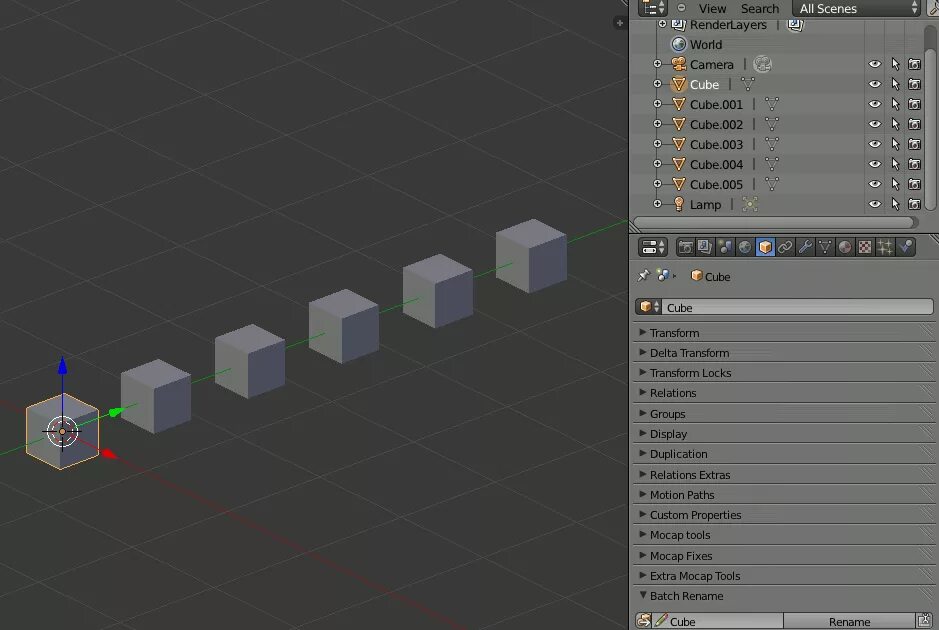Screen dimensions: 939x630
Task: Click the mesh data icon beside Cube.001
Action: tap(772, 104)
